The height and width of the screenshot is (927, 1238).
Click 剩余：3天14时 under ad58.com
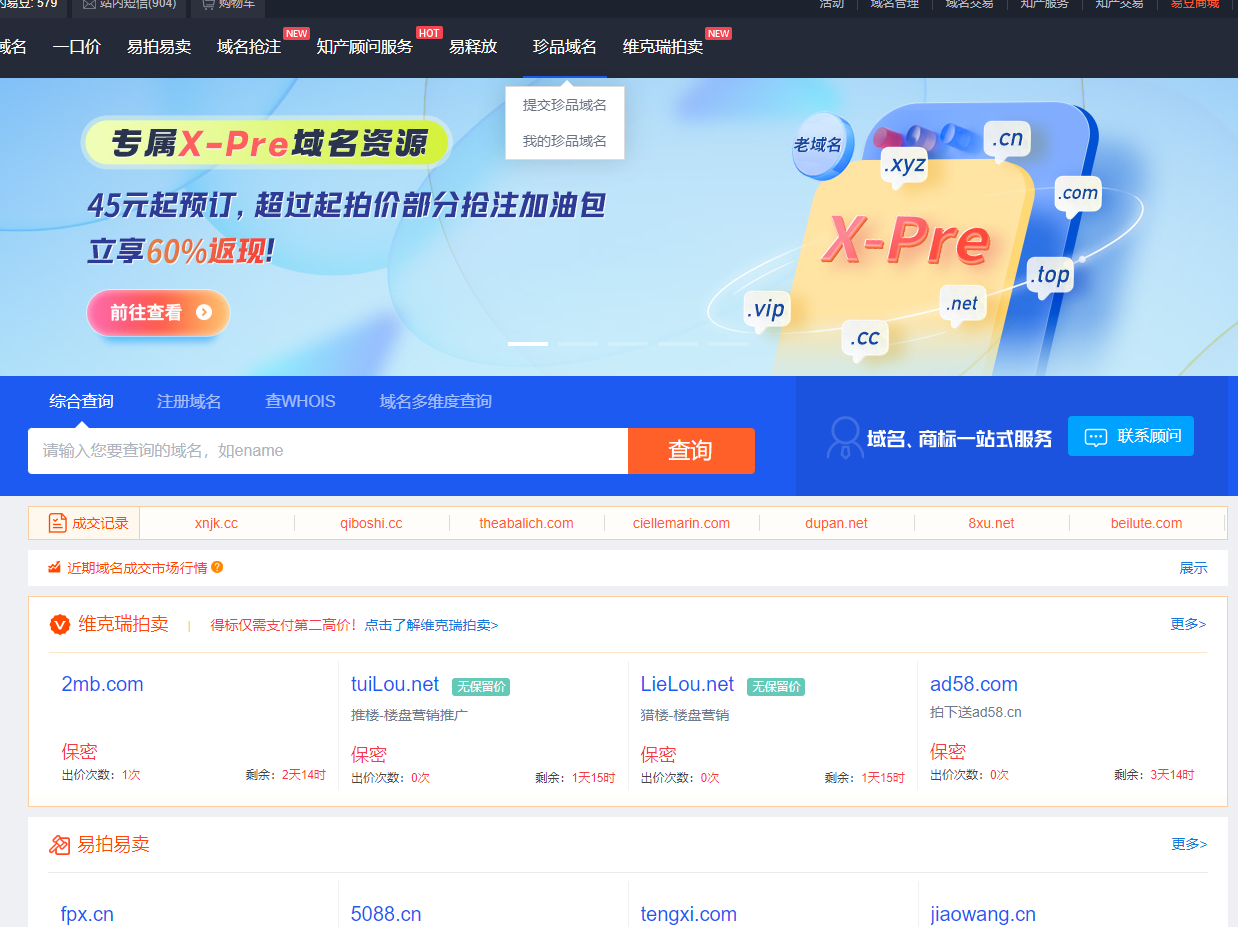point(1154,775)
